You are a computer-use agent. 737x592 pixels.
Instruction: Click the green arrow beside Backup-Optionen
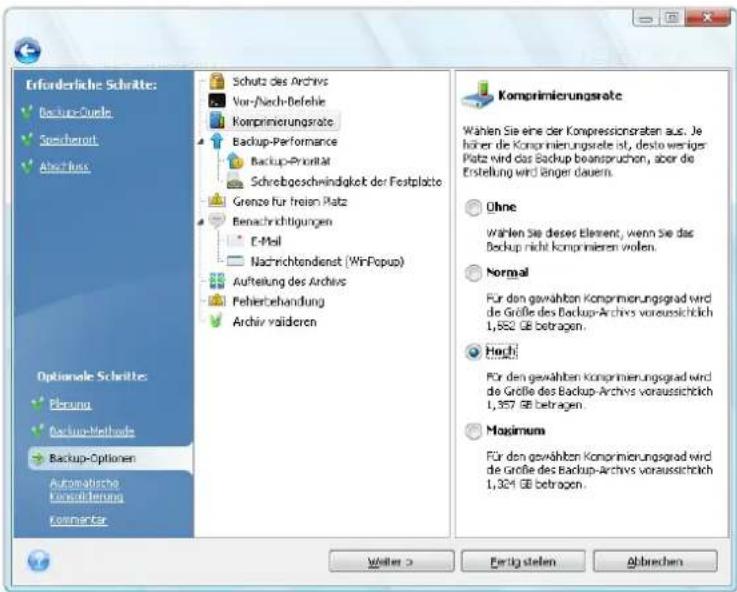38,458
